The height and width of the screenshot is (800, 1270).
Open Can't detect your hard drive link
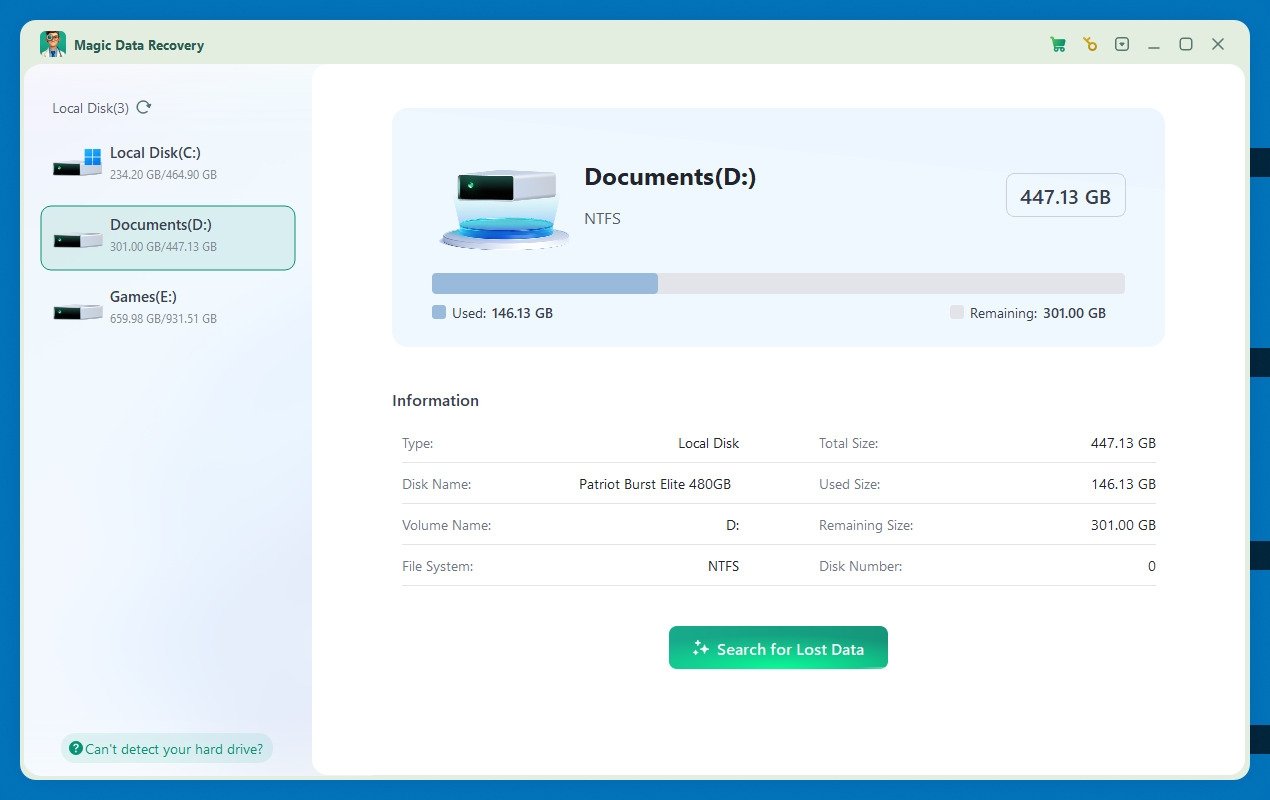click(x=166, y=748)
